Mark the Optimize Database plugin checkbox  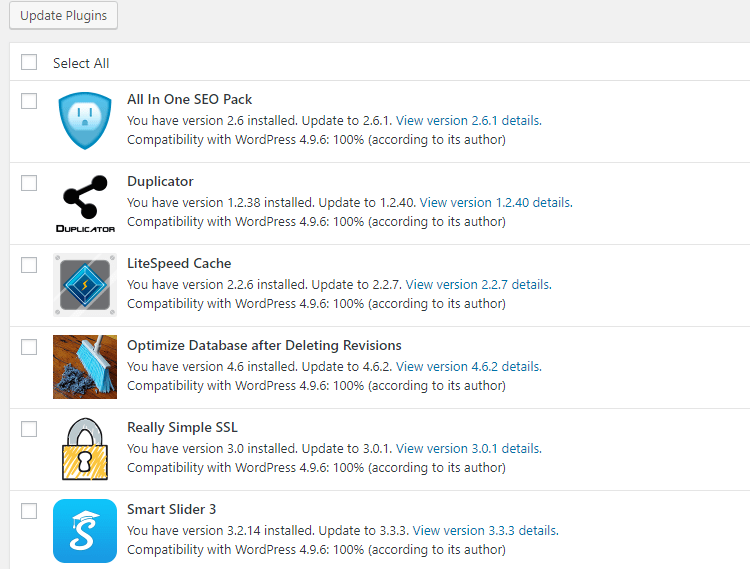pyautogui.click(x=29, y=347)
